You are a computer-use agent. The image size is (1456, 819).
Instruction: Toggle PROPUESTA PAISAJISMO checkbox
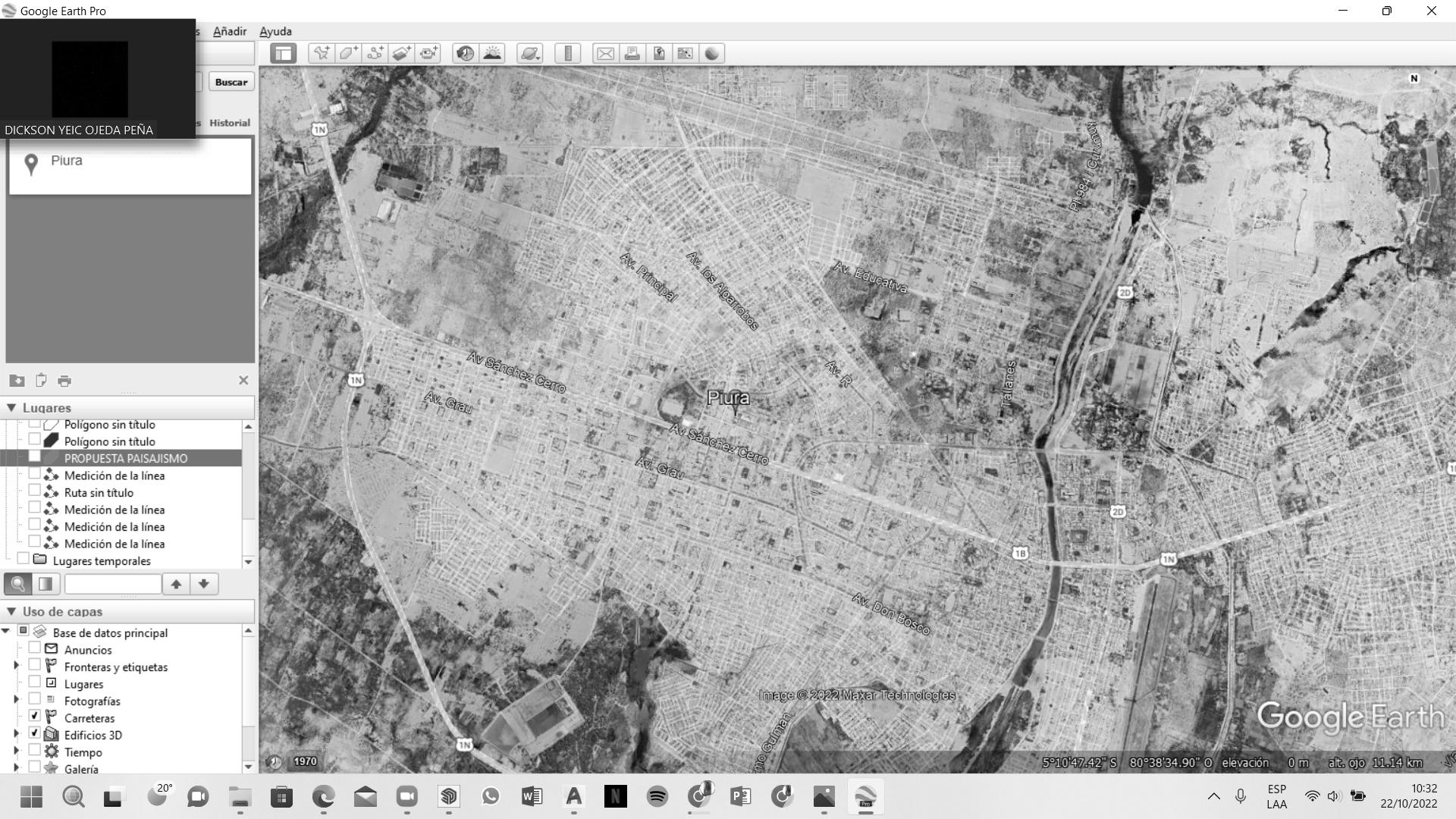34,457
